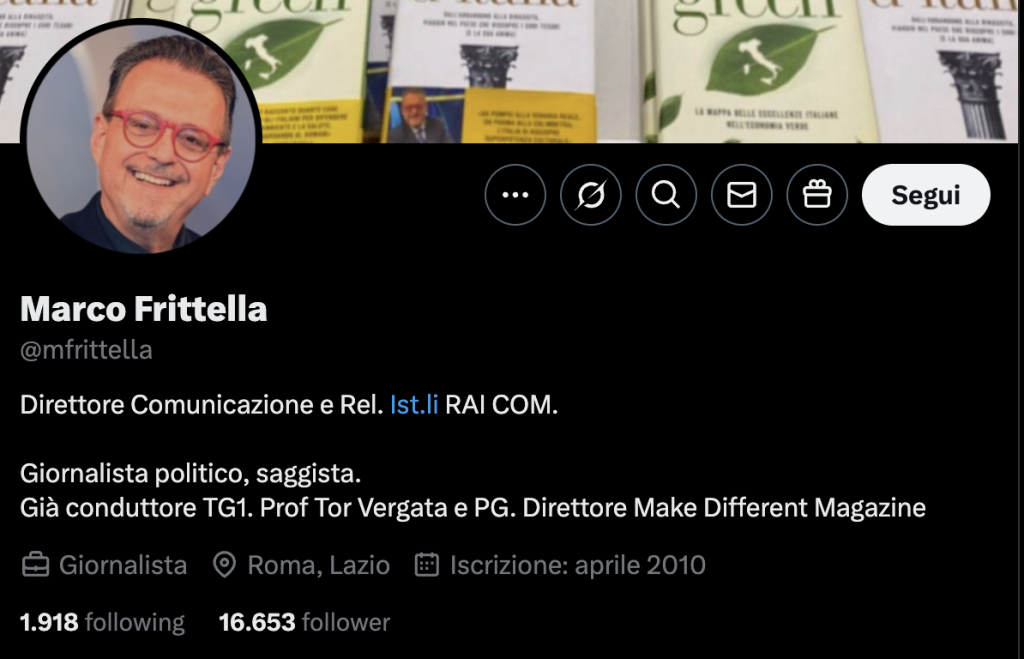Open the three-dots more options menu
The height and width of the screenshot is (659, 1024).
point(515,195)
